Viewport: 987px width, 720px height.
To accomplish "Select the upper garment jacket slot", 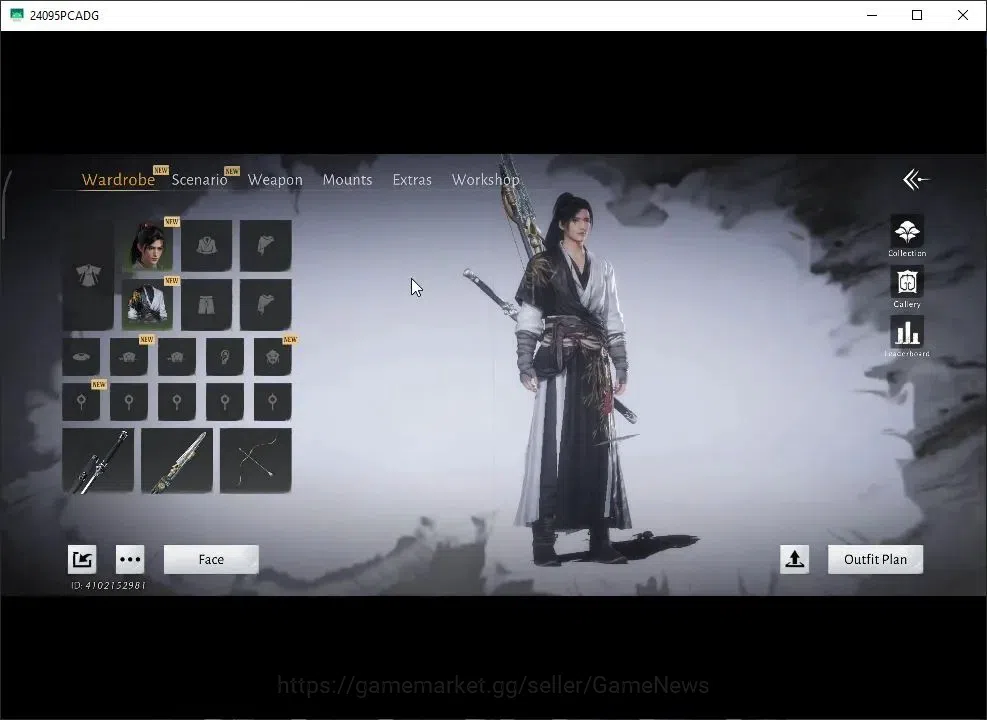I will tap(206, 245).
